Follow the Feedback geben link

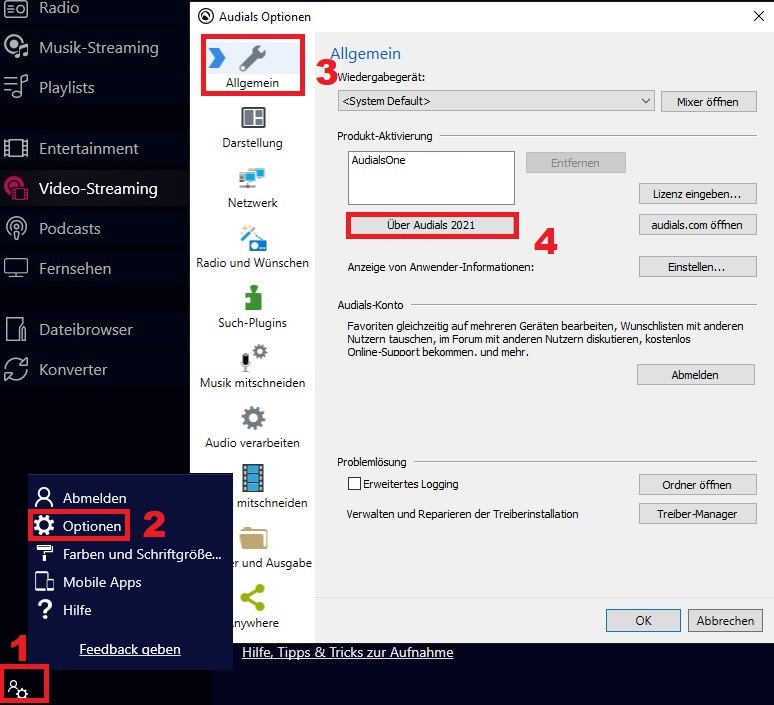[x=130, y=649]
